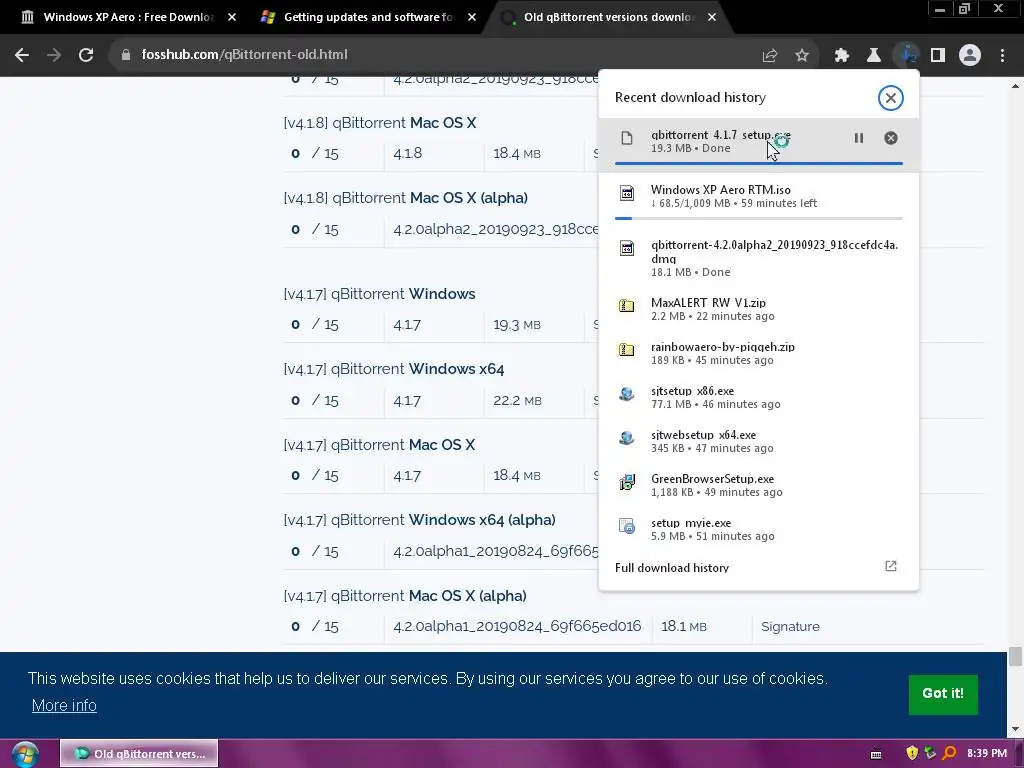Close the Recent download history popup
Viewport: 1024px width, 768px height.
pyautogui.click(x=890, y=98)
